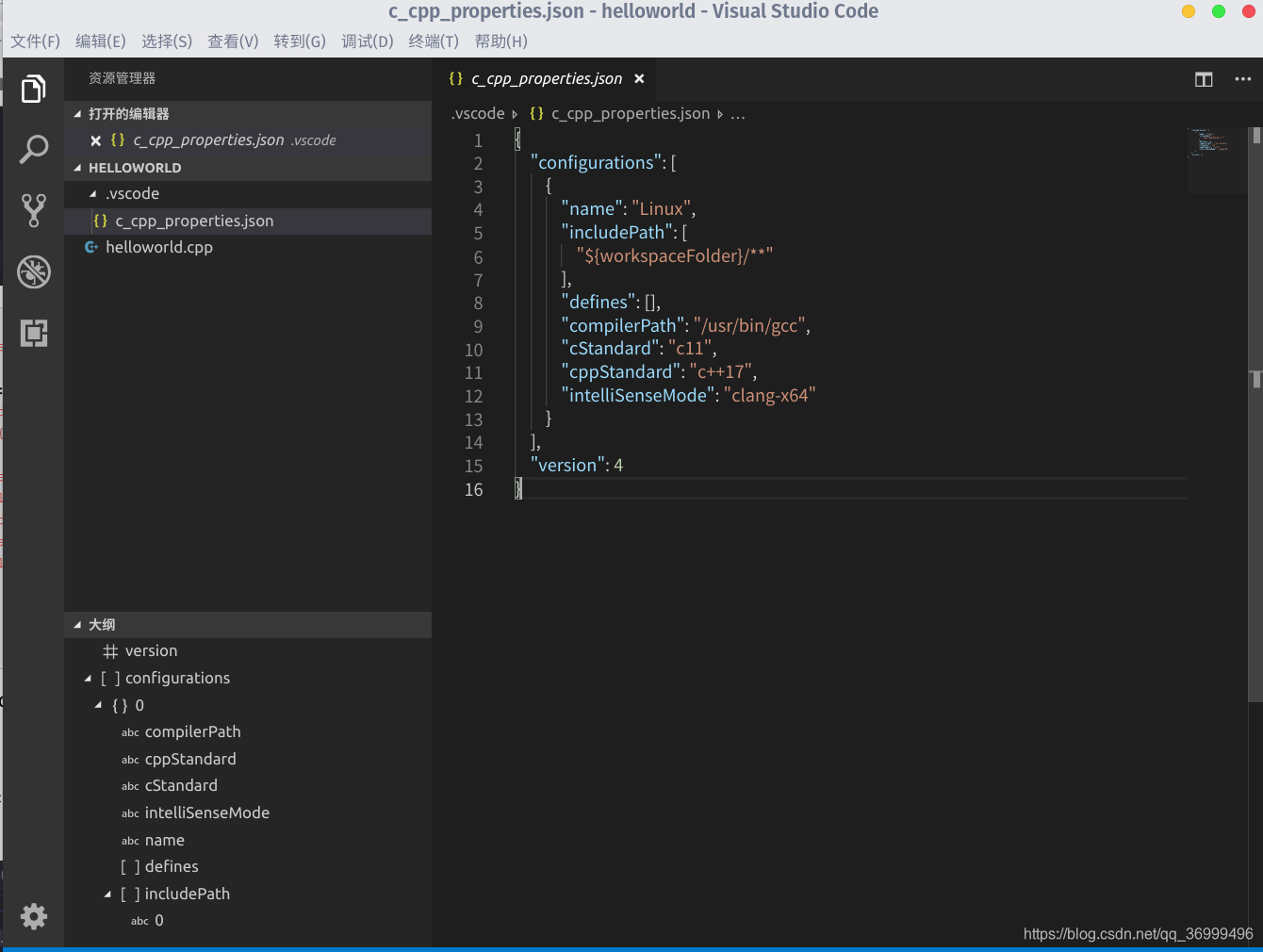Screen dimensions: 1263x952
Task: Collapse the .vscode folder
Action: [x=93, y=193]
